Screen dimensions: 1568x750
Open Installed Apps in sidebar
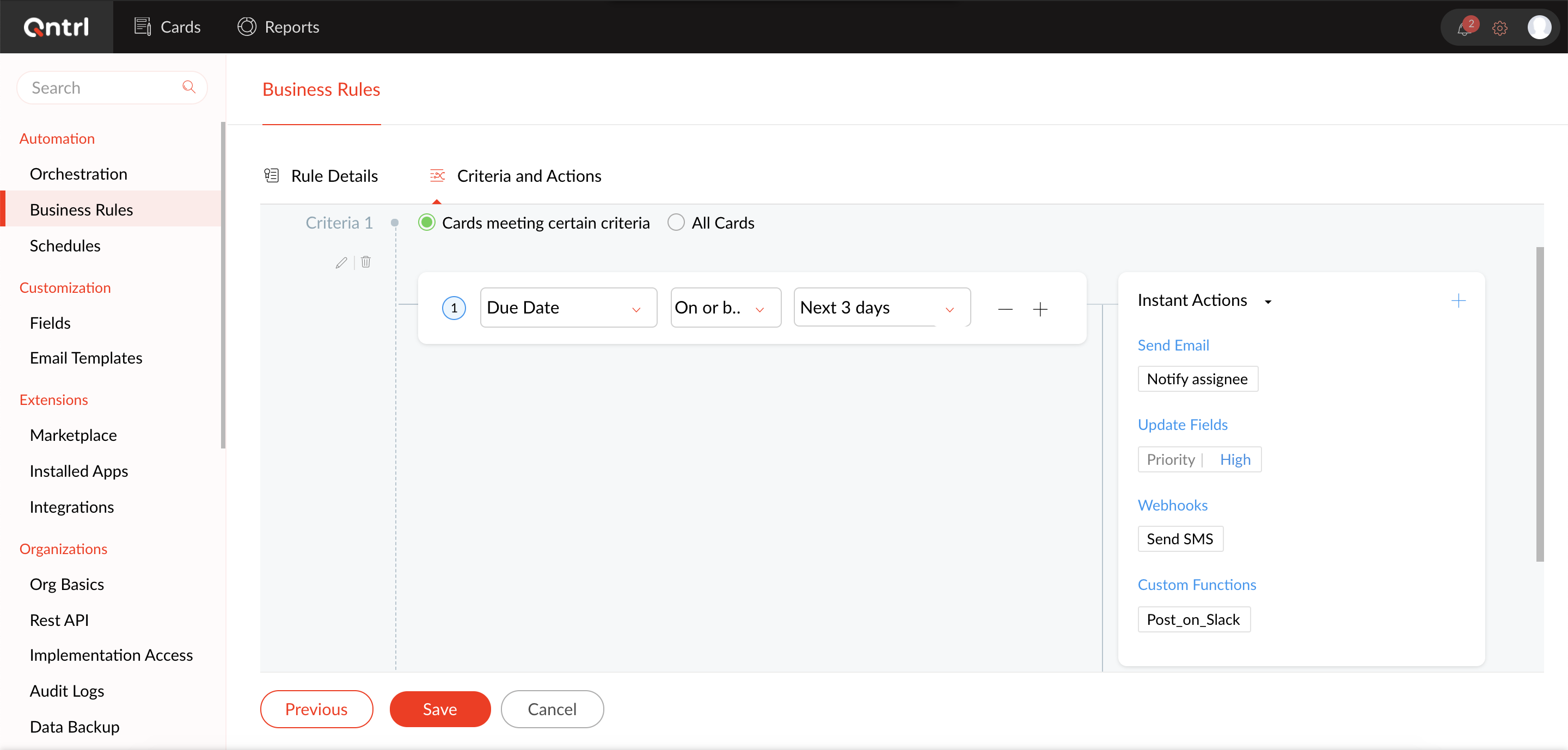79,471
